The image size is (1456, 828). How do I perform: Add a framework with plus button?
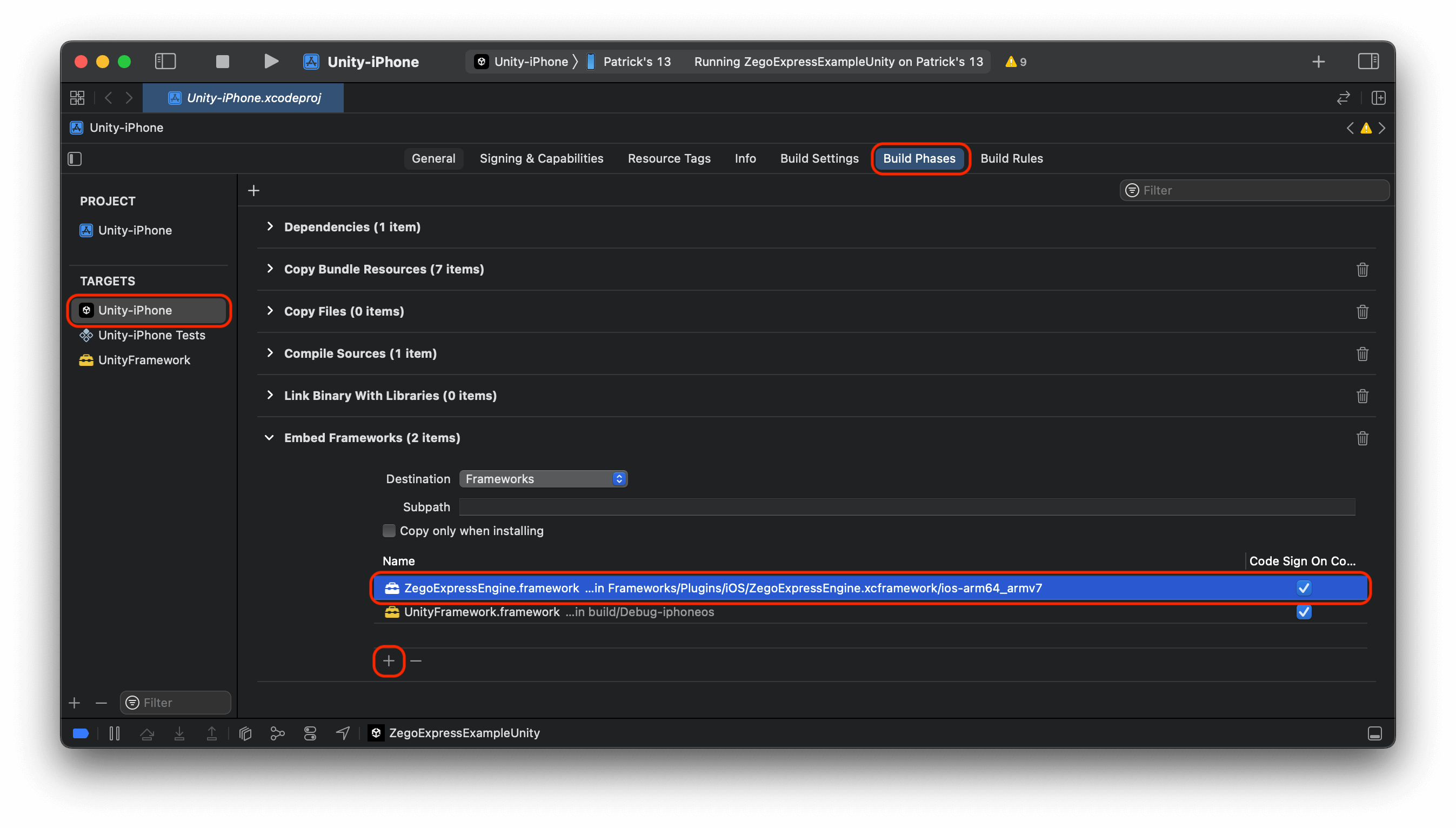389,661
